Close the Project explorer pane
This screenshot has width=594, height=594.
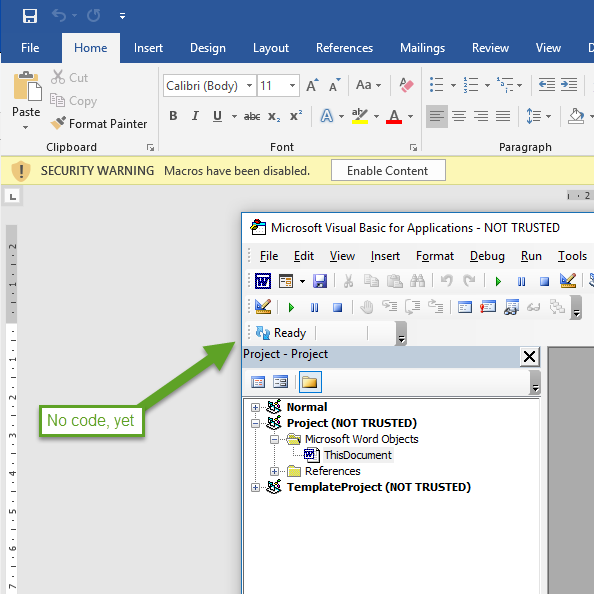point(529,357)
